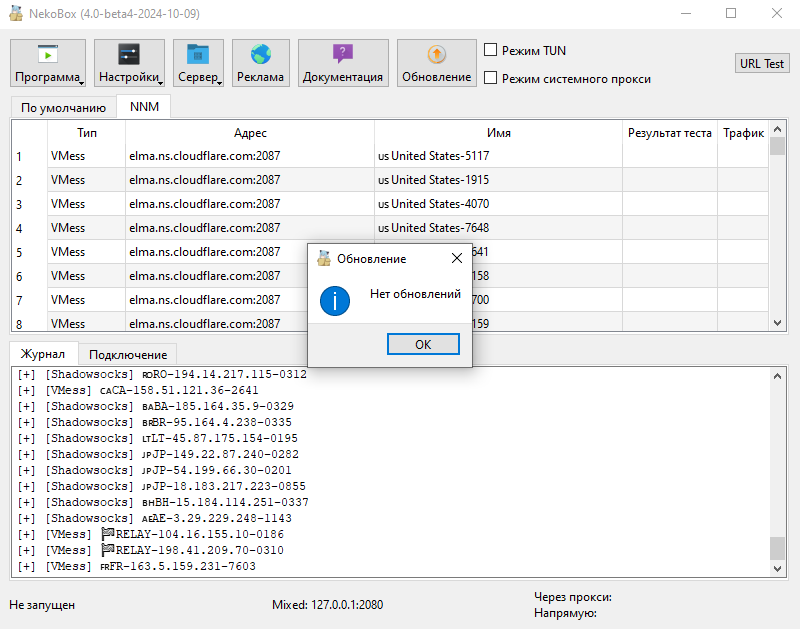The height and width of the screenshot is (629, 800).
Task: Click the Реклама globe button
Action: [x=261, y=63]
